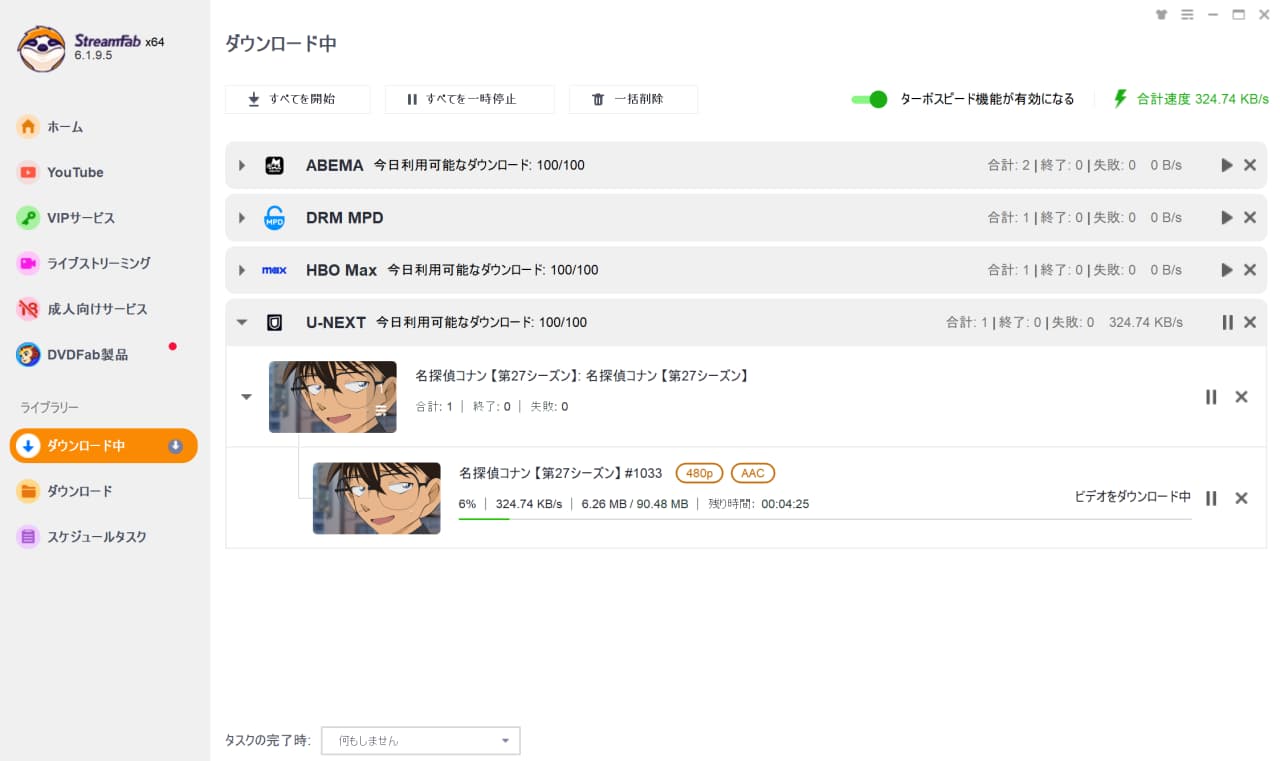Click the HBO Max logo icon
Viewport: 1280px width, 761px height.
pos(274,270)
